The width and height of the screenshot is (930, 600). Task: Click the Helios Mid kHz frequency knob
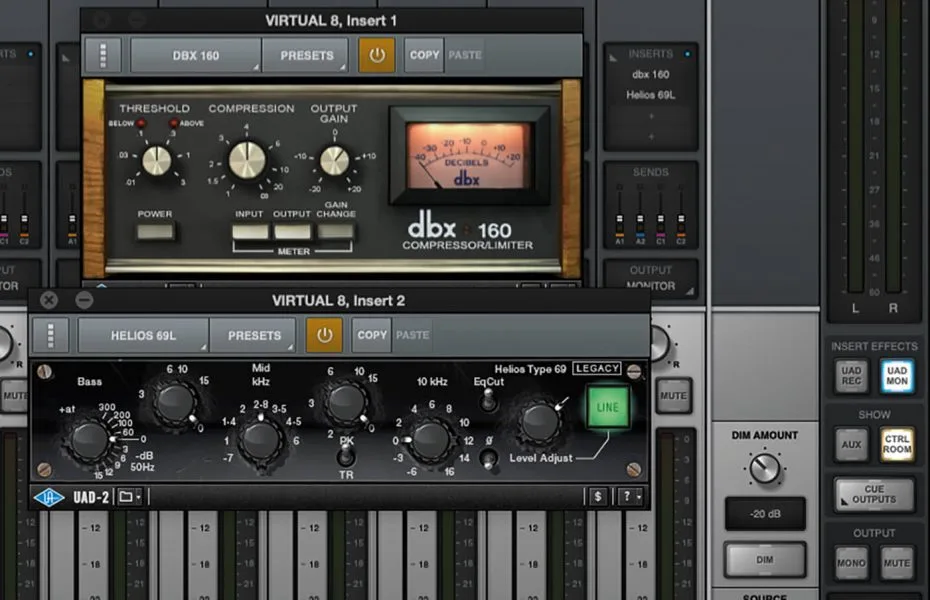point(259,441)
